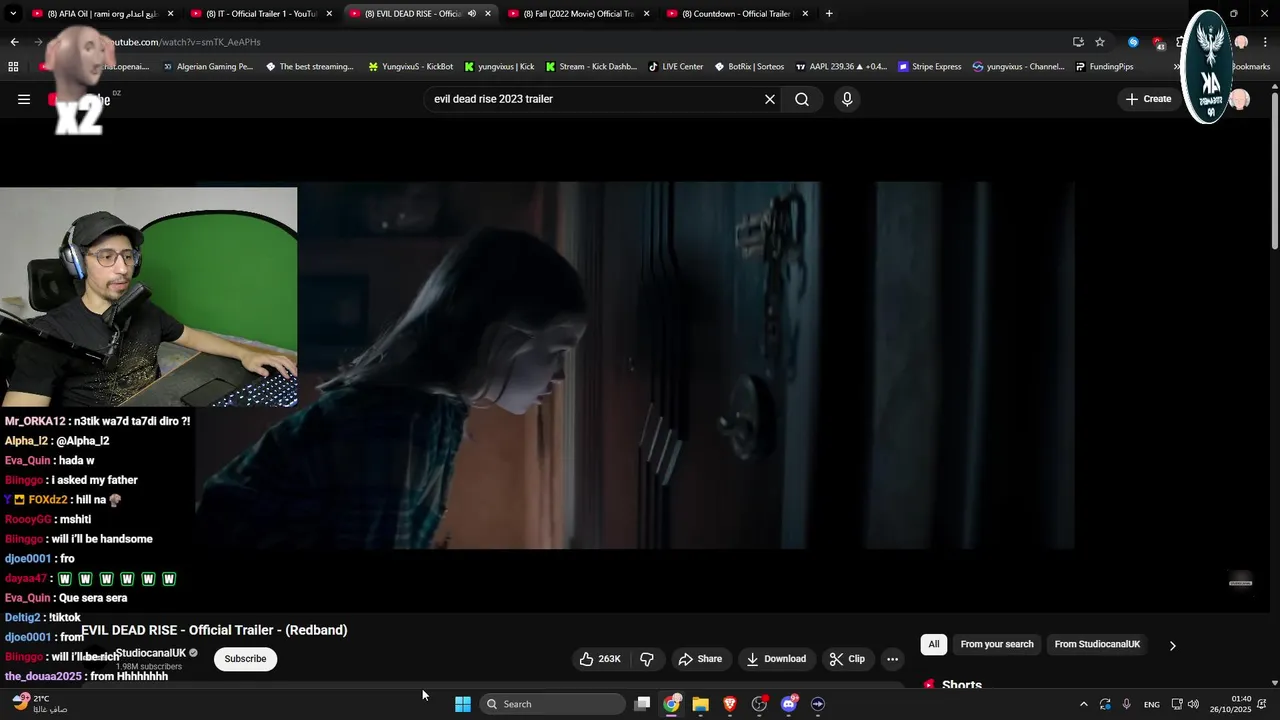Open 'AAPL 239.36' TradingView bookmark
The height and width of the screenshot is (720, 1280).
[841, 67]
